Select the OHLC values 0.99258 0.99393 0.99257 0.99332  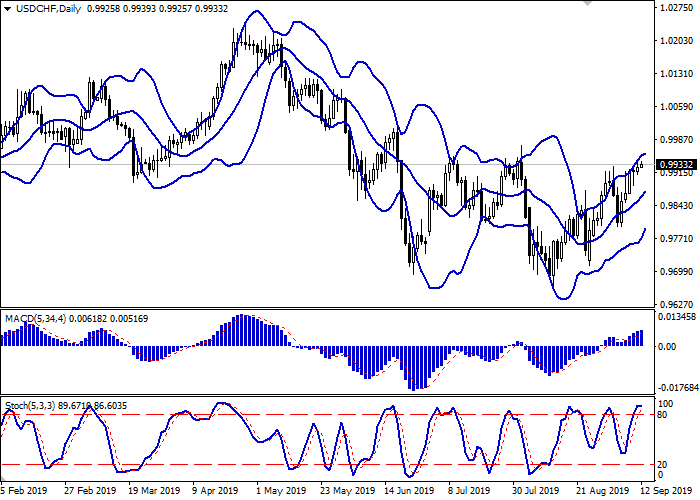click(x=157, y=9)
